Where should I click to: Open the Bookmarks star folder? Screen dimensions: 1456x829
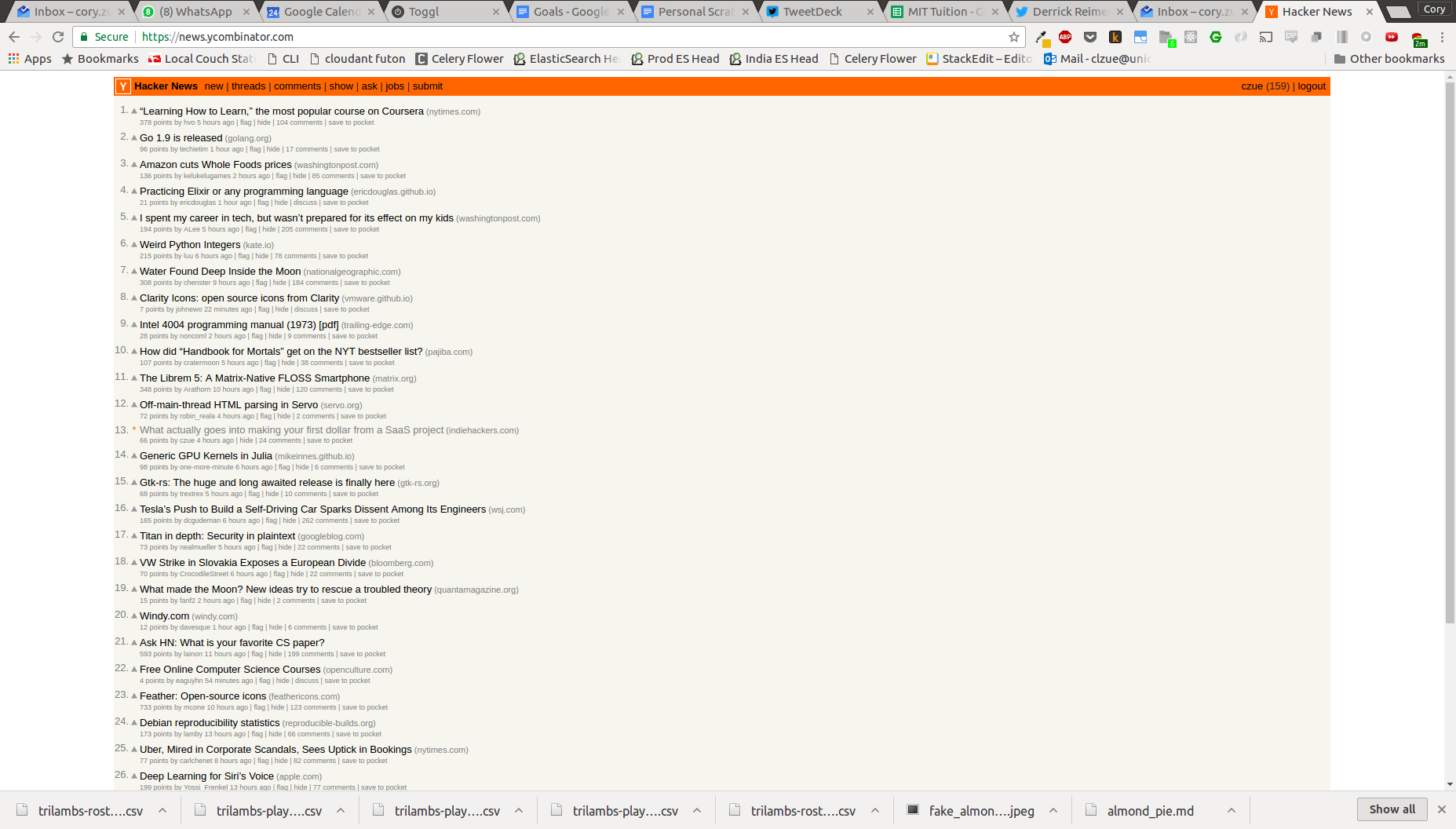click(100, 59)
